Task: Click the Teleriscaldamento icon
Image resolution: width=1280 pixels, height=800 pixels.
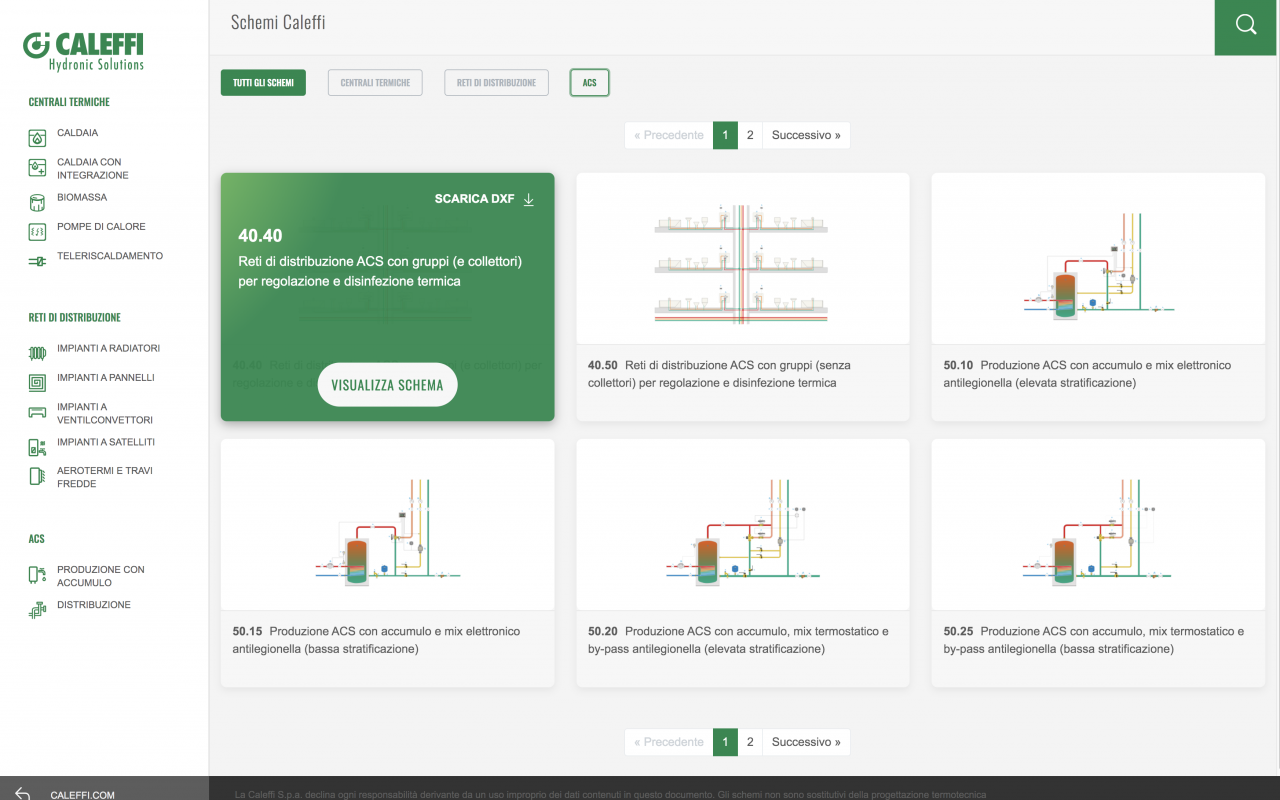Action: tap(37, 261)
